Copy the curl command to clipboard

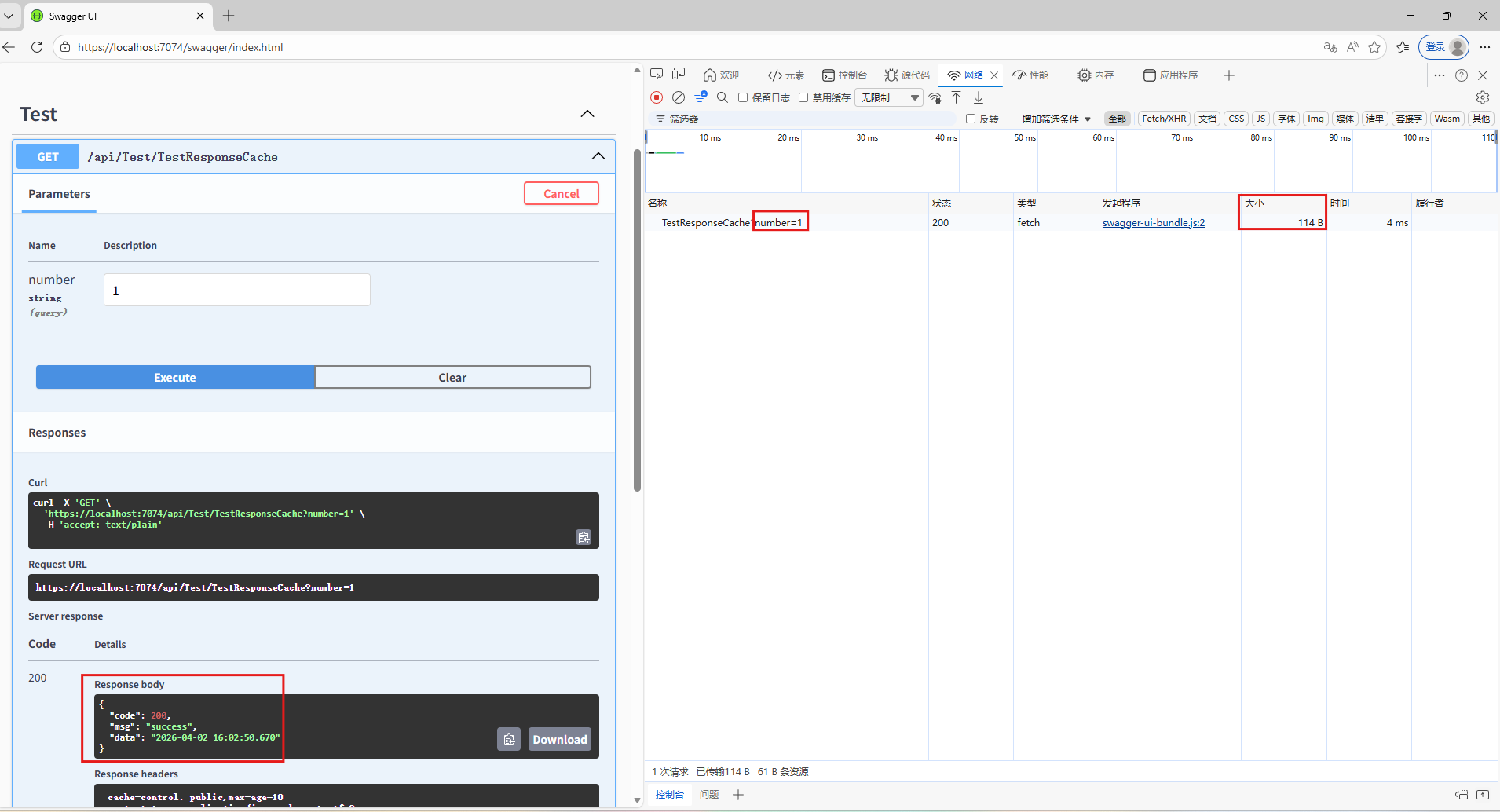pos(584,537)
